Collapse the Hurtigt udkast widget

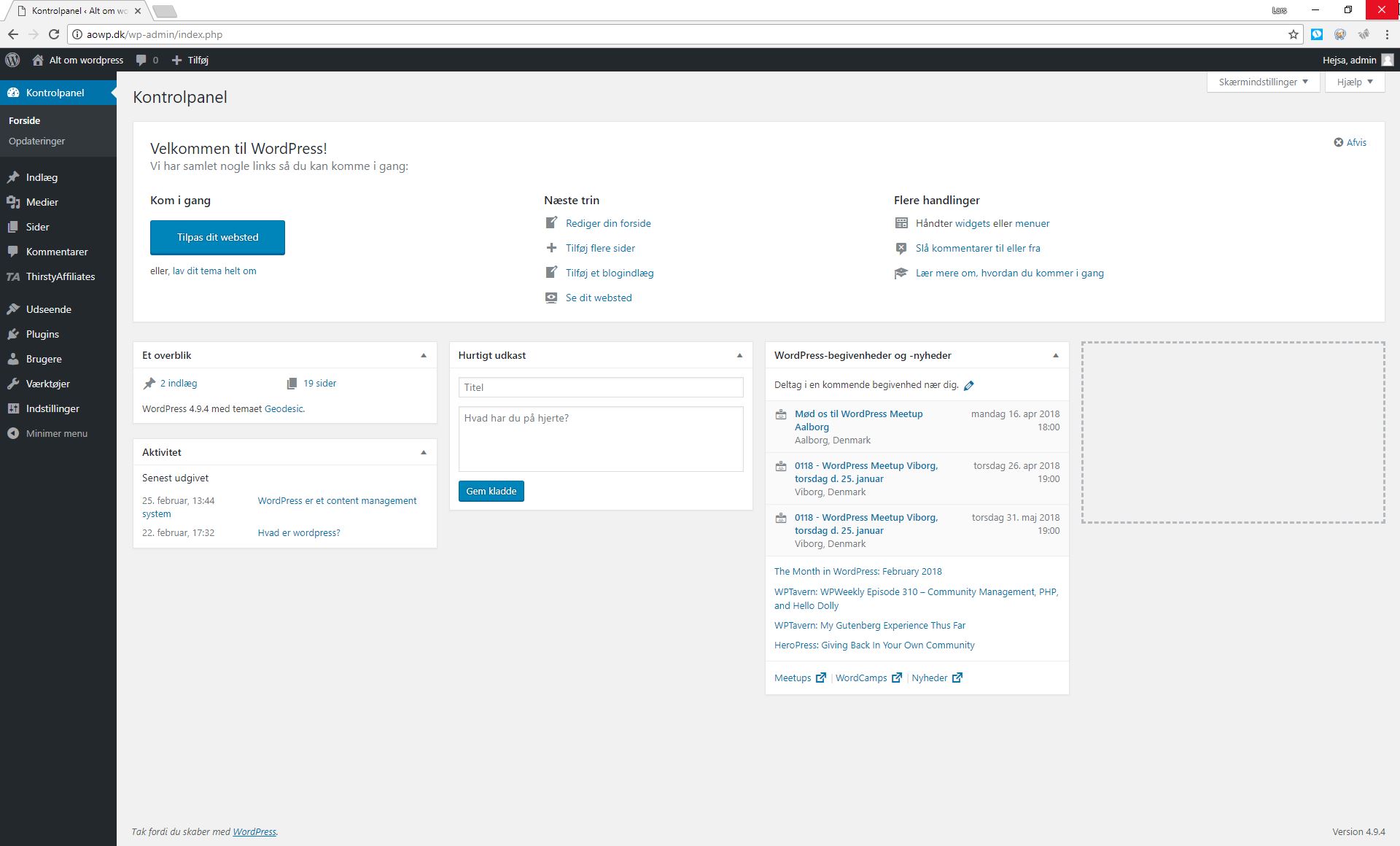739,355
